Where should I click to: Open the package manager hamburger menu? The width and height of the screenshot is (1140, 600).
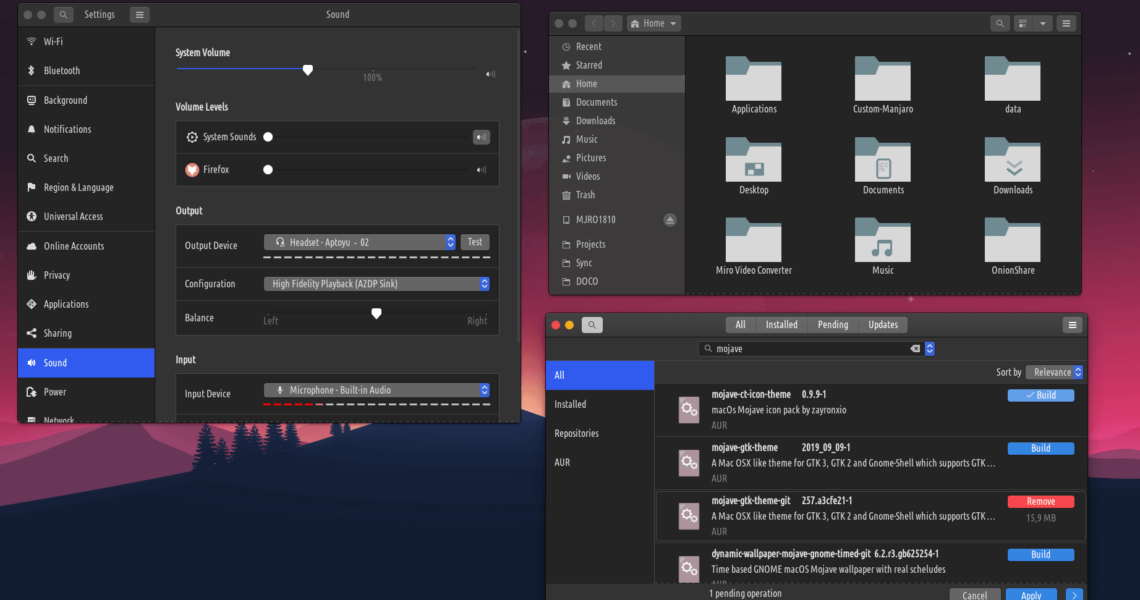1072,325
